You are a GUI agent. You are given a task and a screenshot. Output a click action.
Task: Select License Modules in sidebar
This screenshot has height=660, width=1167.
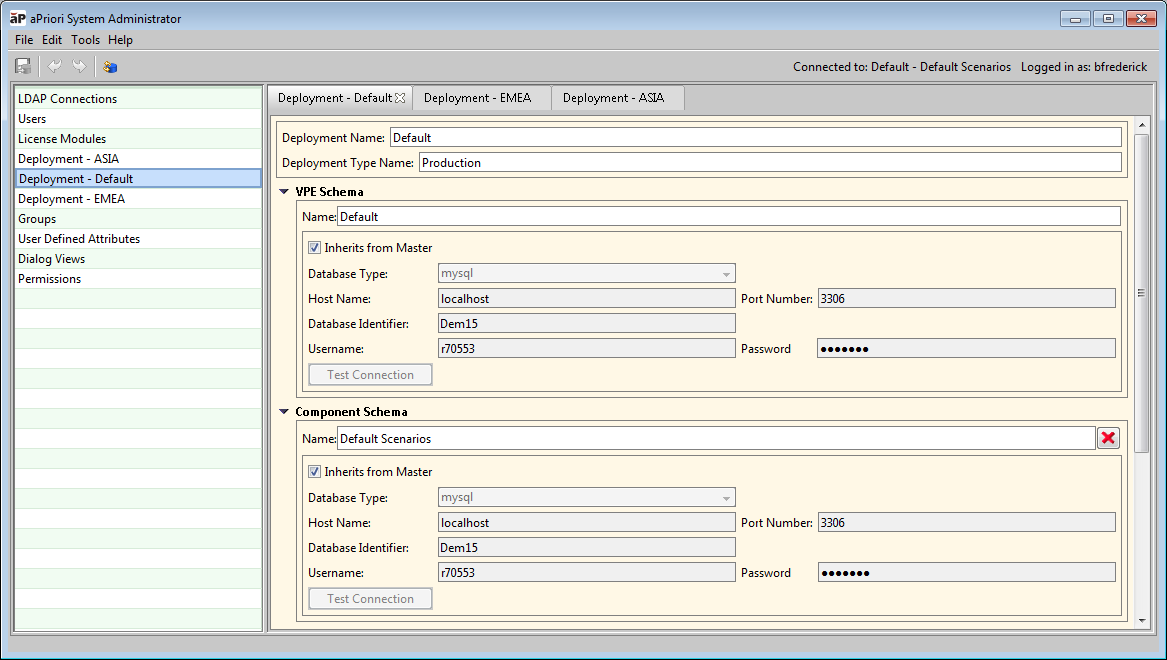pos(138,138)
